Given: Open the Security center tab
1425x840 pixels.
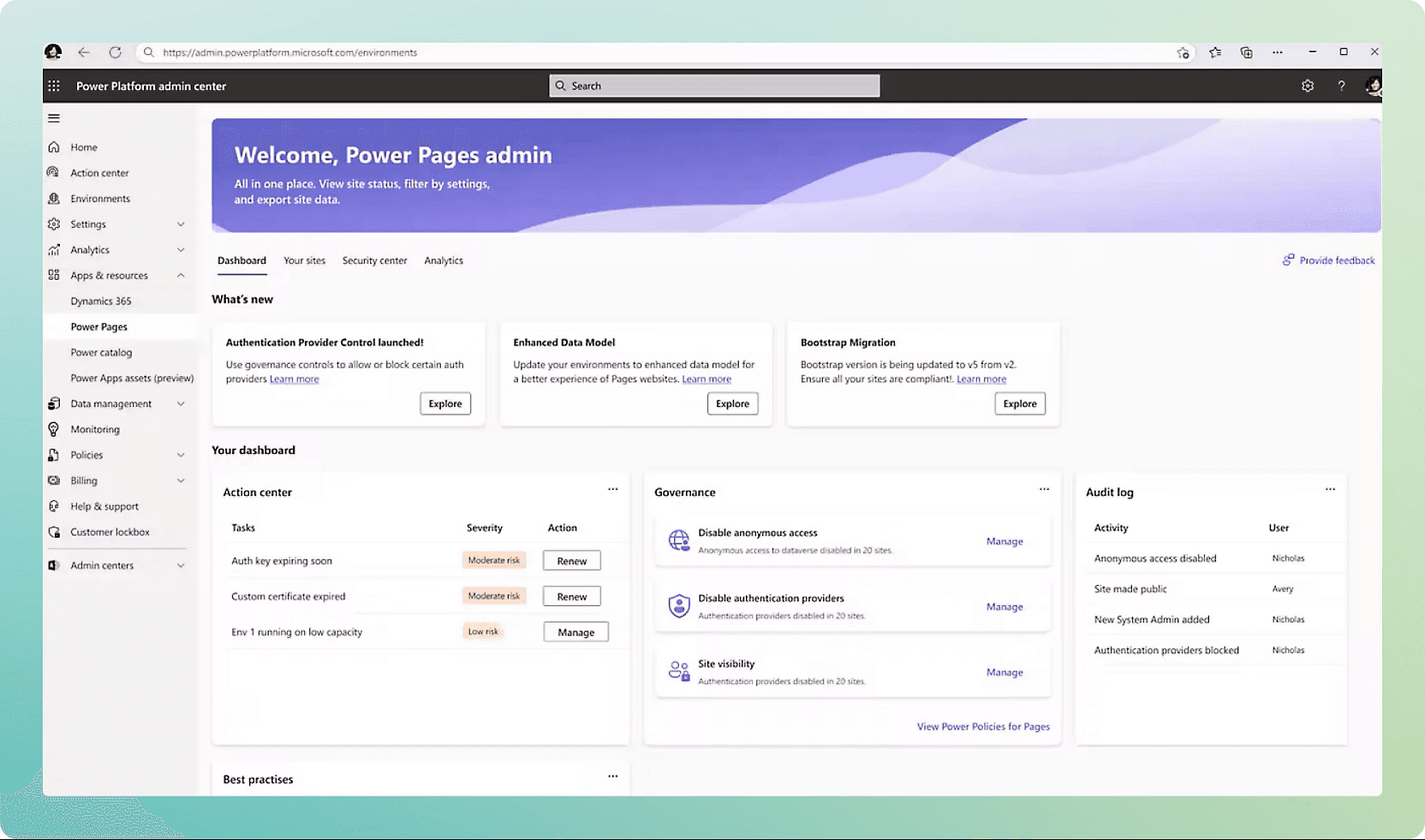Looking at the screenshot, I should click(374, 260).
